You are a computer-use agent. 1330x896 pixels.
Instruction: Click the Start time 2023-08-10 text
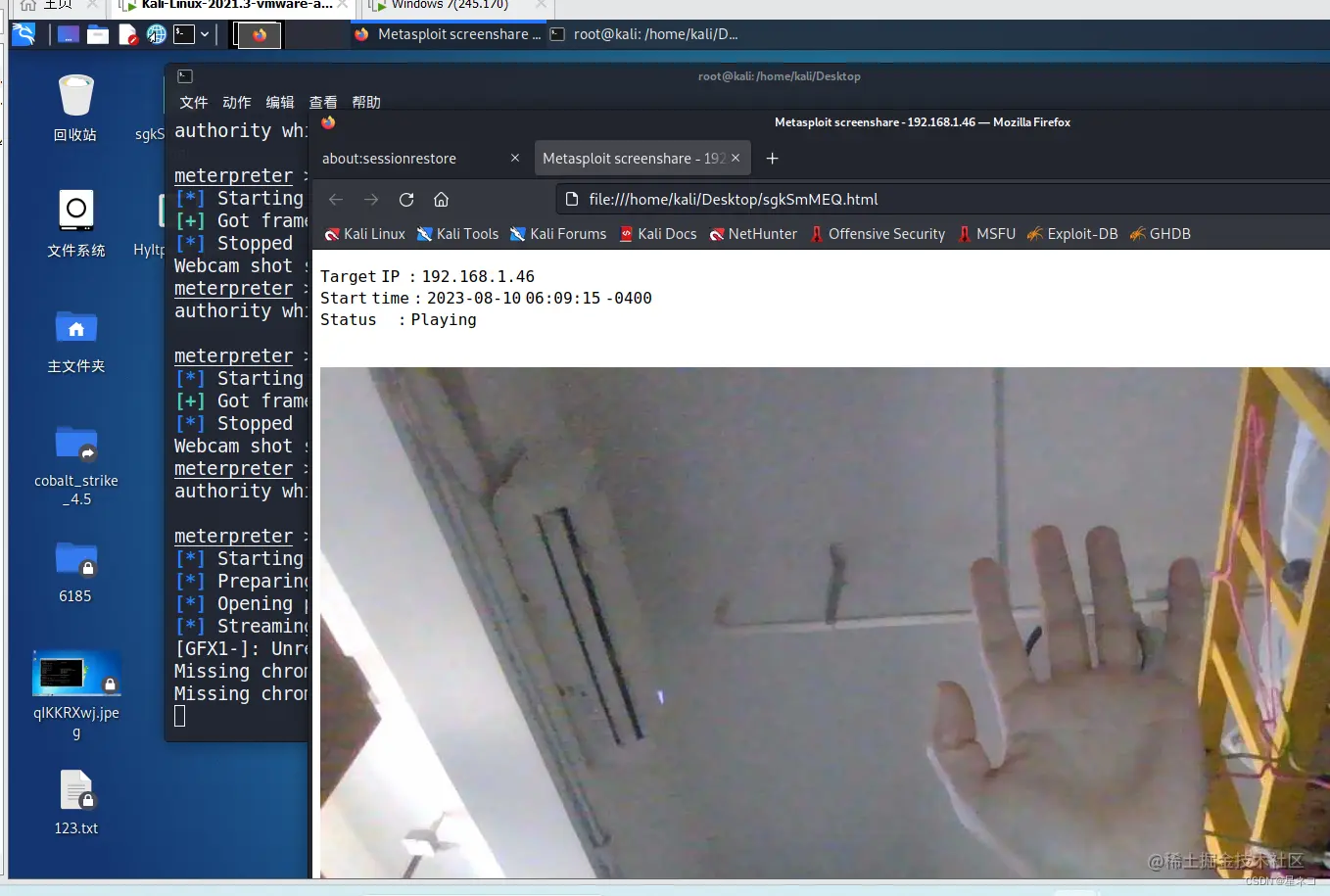click(486, 299)
